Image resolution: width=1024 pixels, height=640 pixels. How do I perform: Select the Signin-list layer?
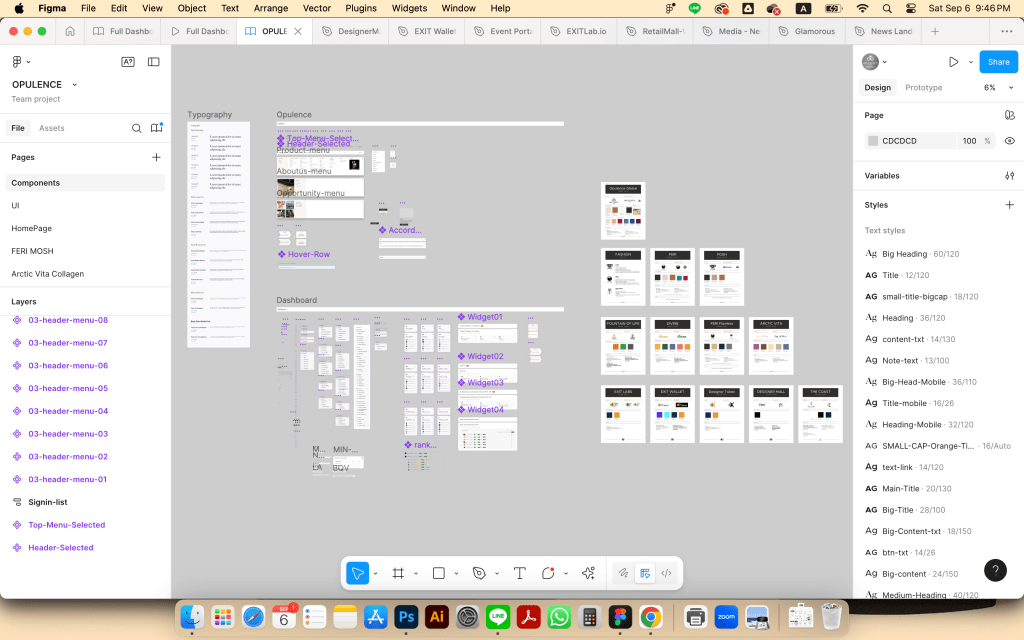pyautogui.click(x=47, y=502)
